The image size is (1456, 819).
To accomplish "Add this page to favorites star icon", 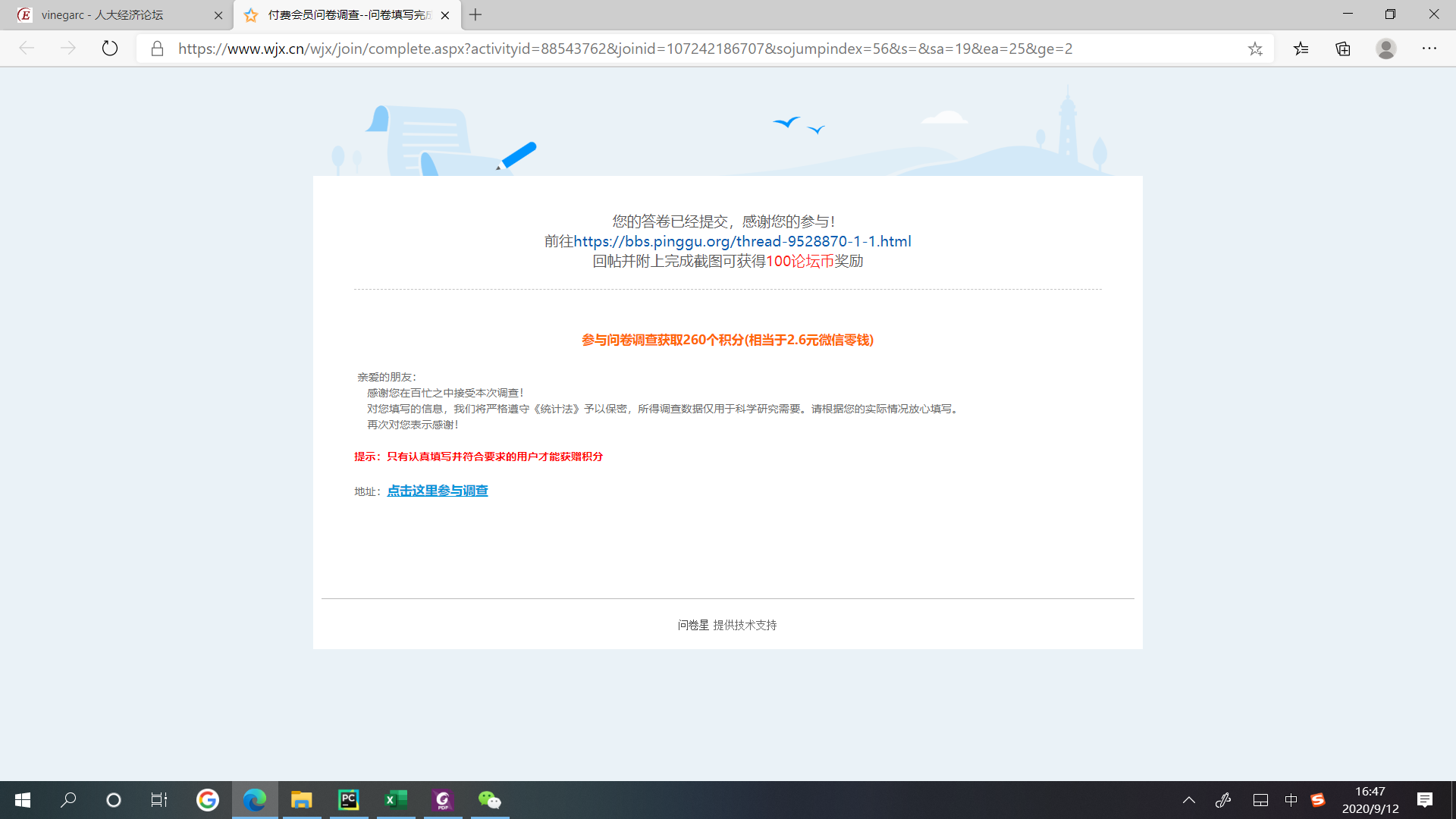I will [1255, 49].
